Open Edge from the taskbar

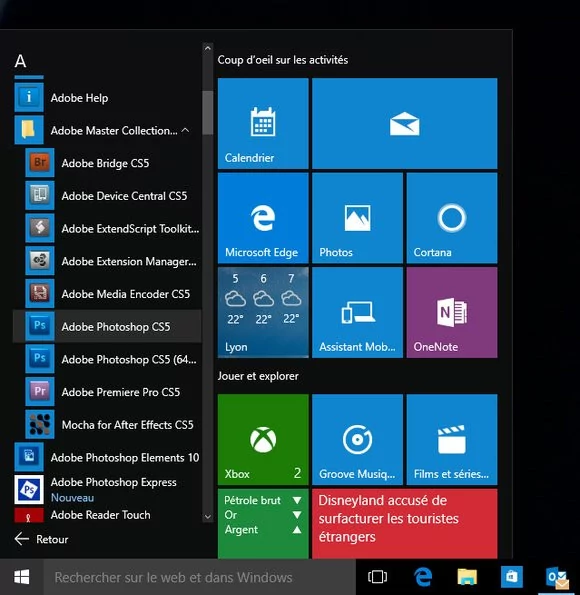(422, 577)
